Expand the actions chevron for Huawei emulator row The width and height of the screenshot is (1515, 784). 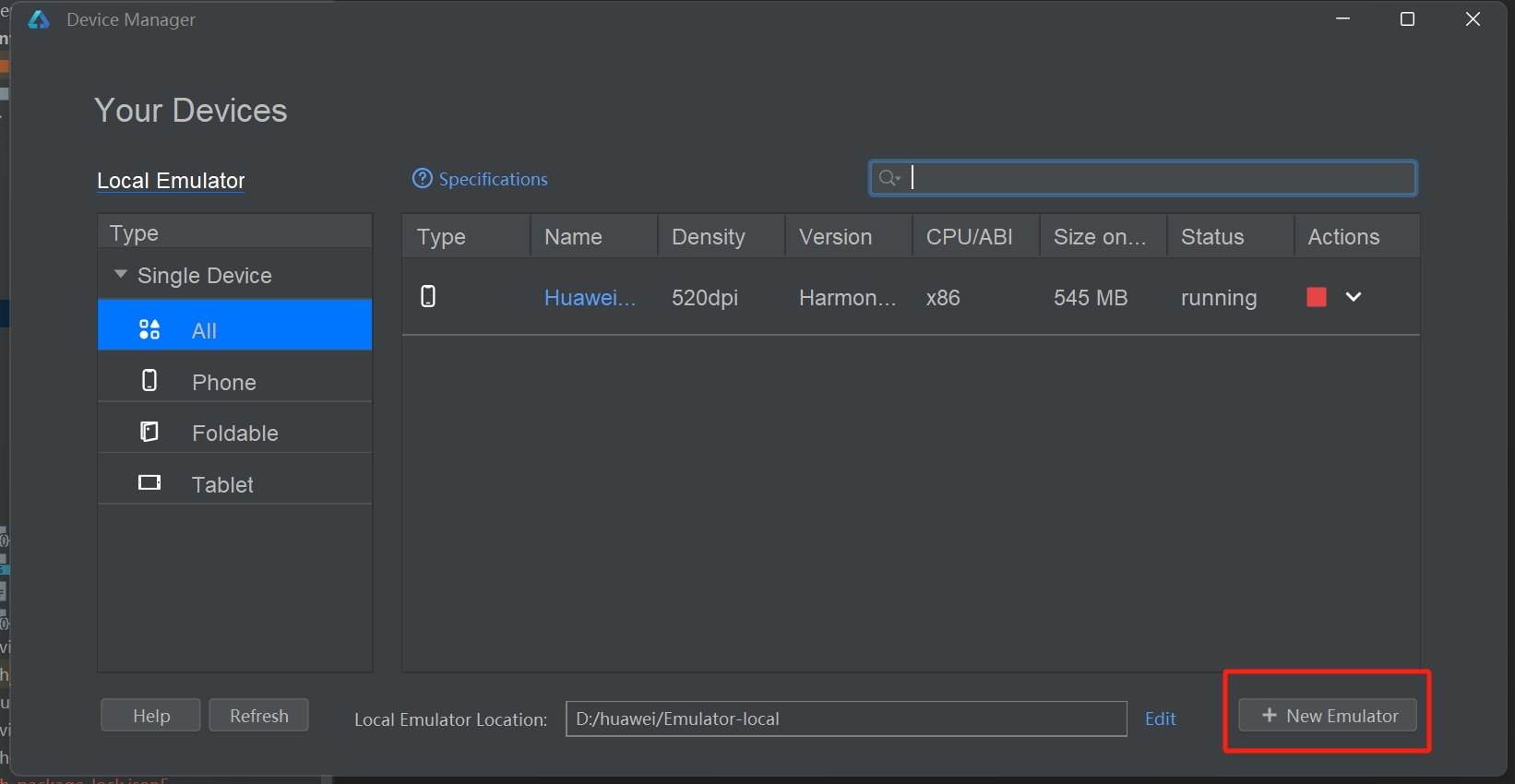click(1354, 297)
